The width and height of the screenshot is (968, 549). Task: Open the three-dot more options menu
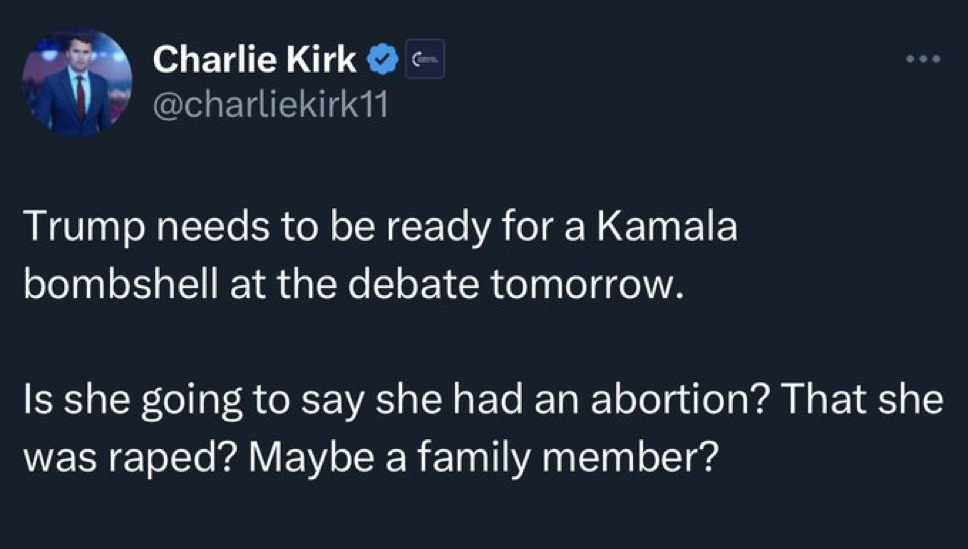[920, 61]
